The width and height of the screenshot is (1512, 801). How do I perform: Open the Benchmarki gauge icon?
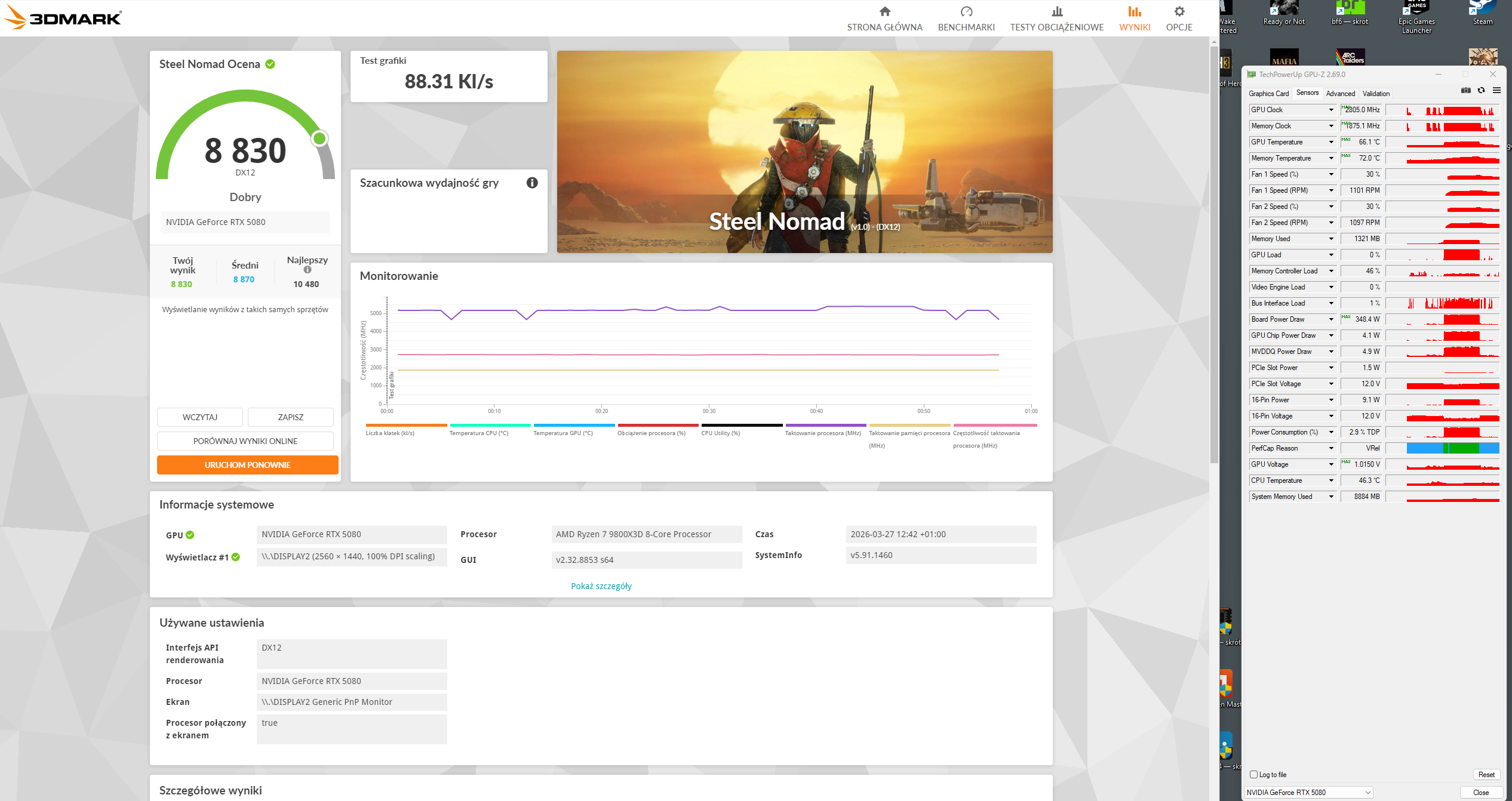[x=966, y=12]
